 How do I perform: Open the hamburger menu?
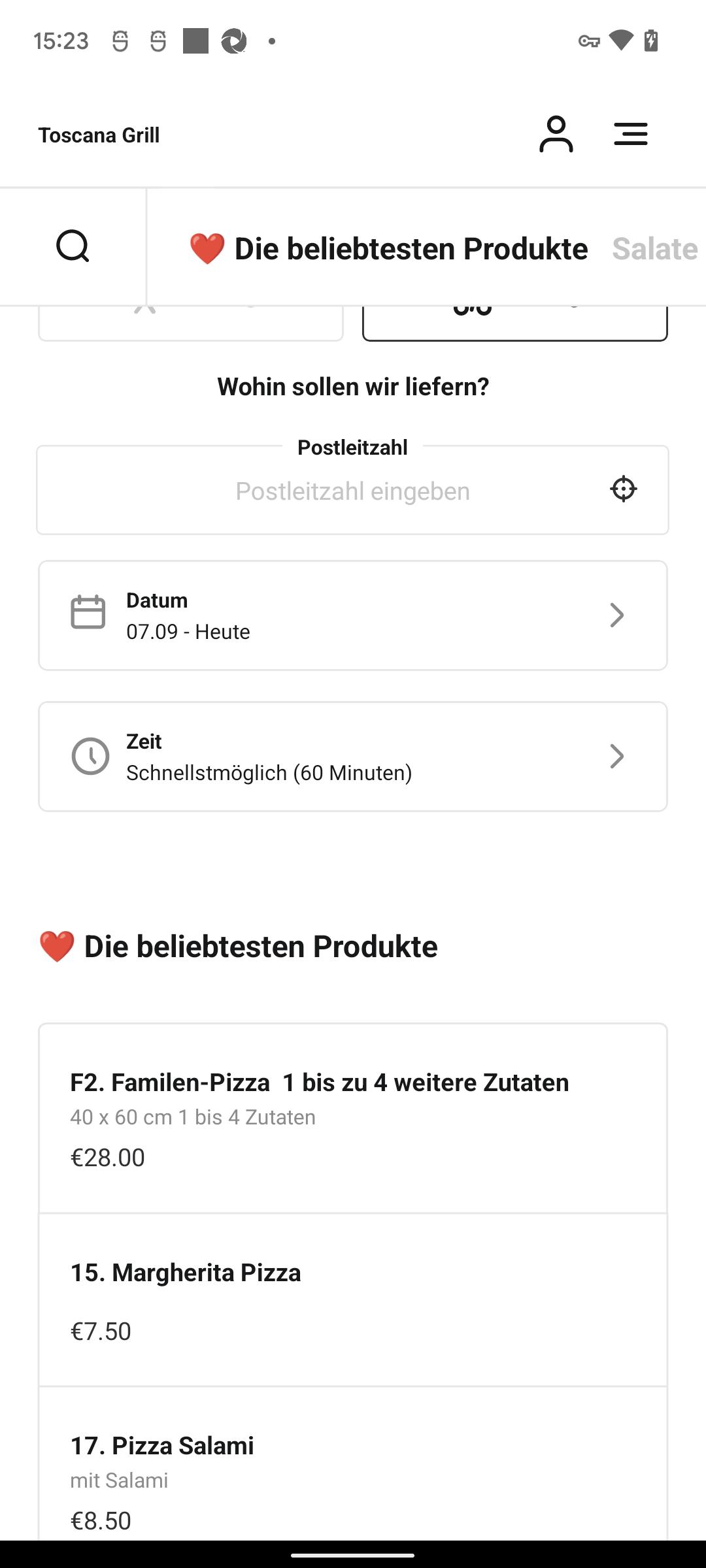click(x=631, y=135)
